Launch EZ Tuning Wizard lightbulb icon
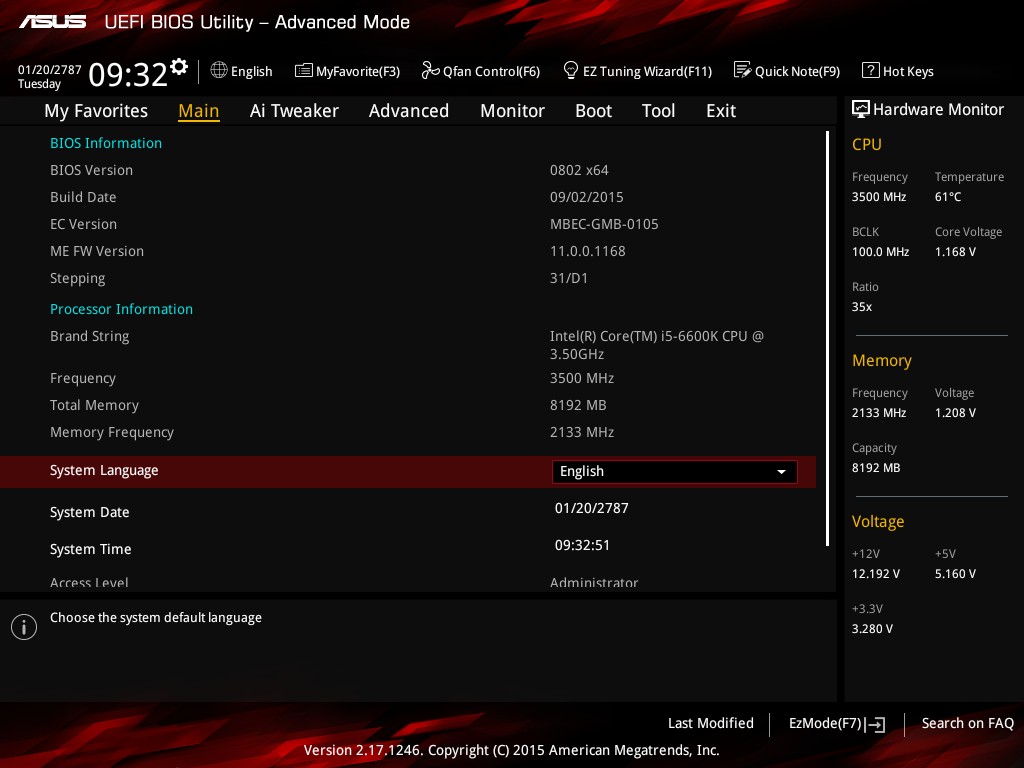This screenshot has height=768, width=1024. coord(571,70)
